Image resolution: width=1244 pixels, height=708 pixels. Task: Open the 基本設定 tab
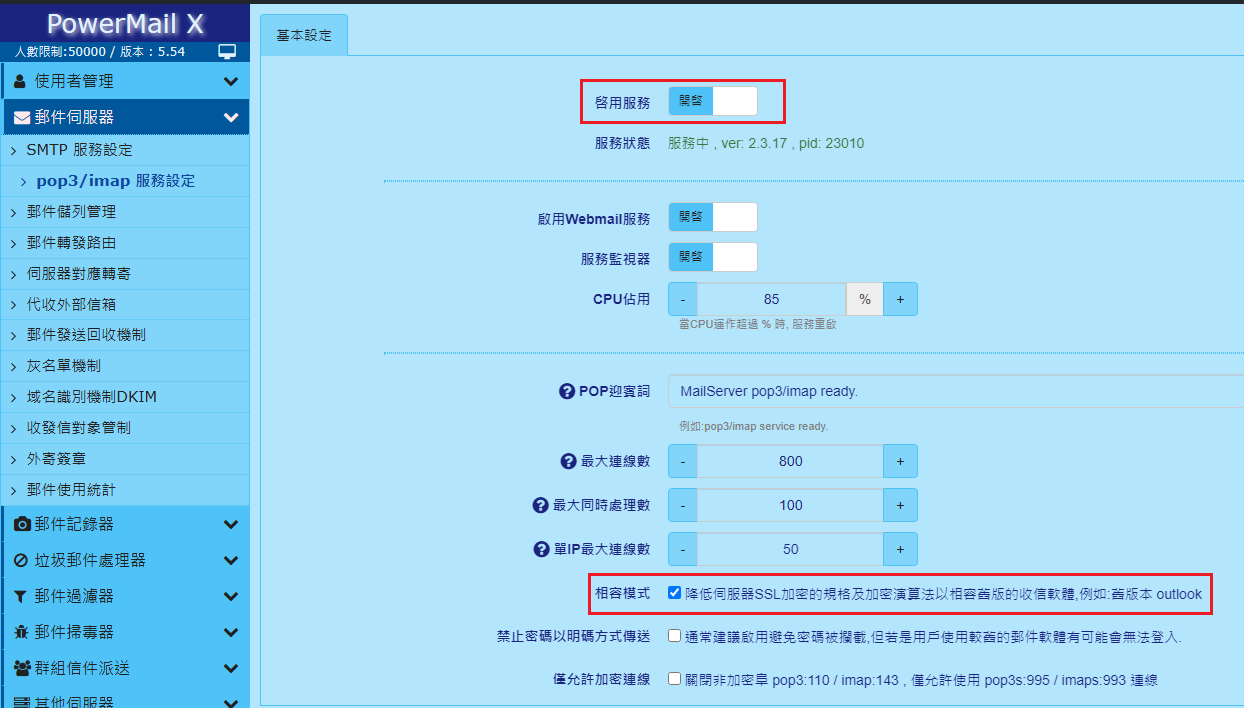[304, 35]
